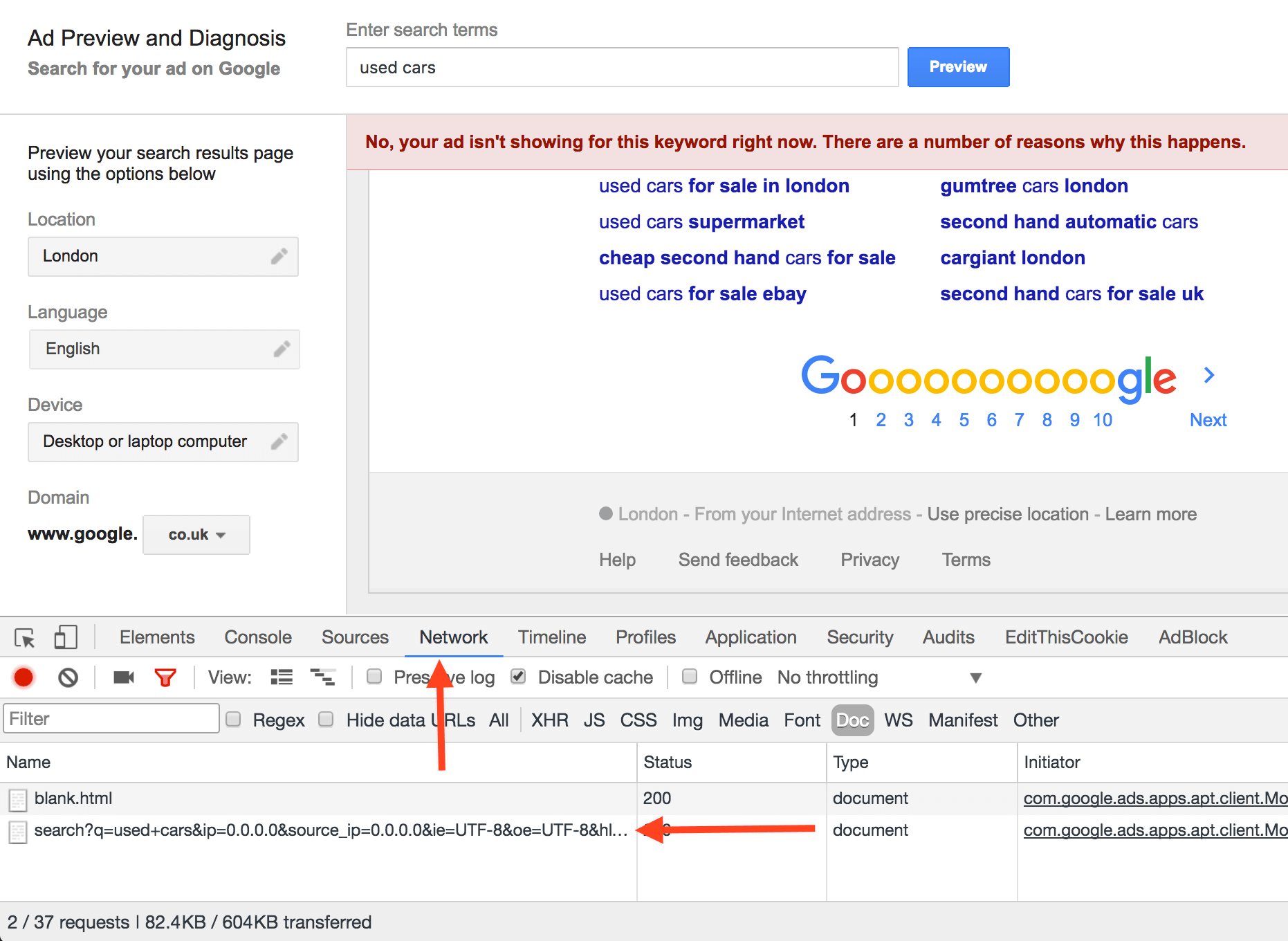Filter requests by XHR

click(550, 720)
